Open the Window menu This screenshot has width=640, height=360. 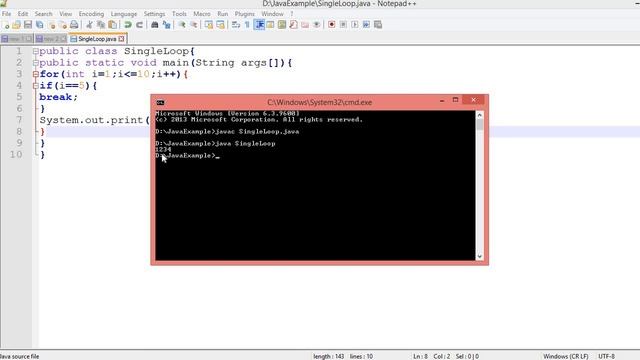[x=272, y=14]
